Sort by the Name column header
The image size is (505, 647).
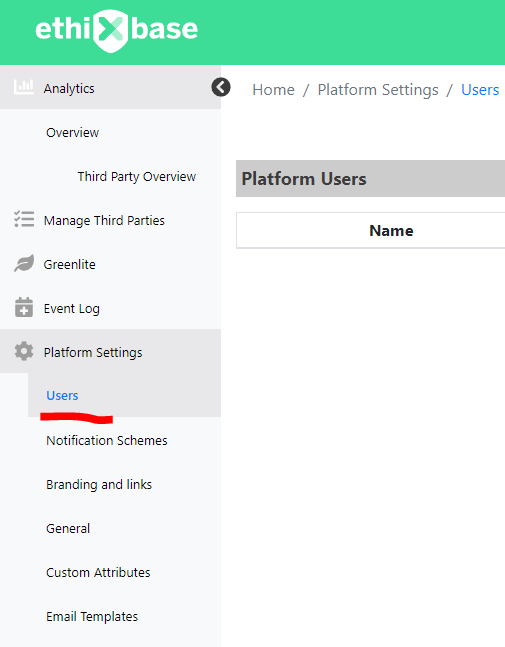coord(391,230)
